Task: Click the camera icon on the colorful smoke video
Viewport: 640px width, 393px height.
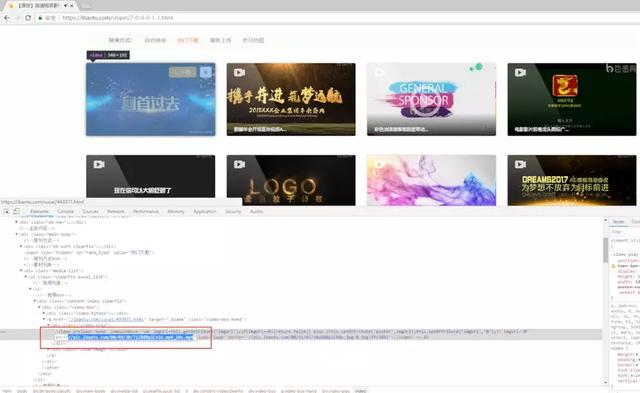Action: tap(380, 164)
